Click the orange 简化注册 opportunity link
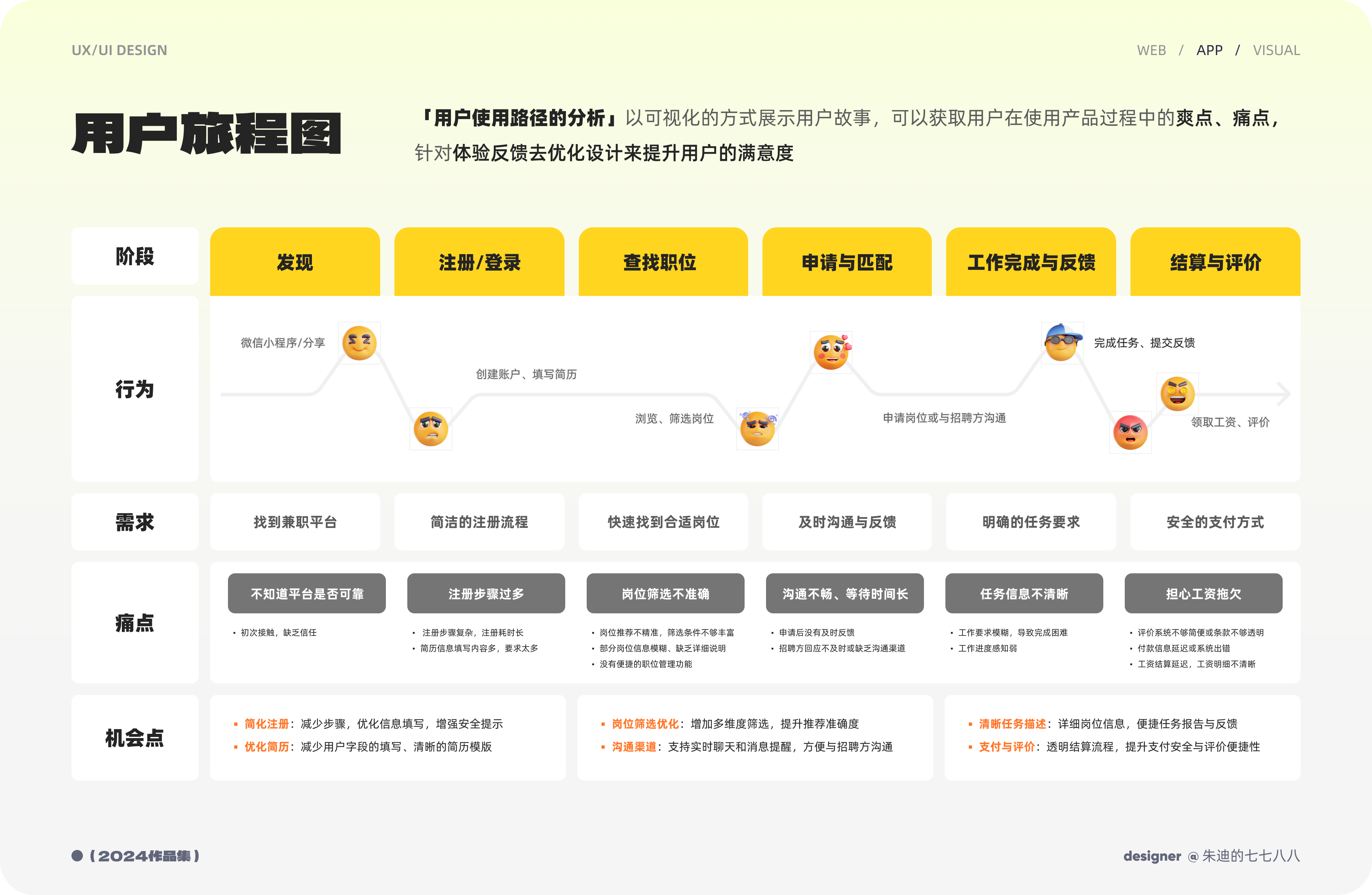The height and width of the screenshot is (895, 1372). pyautogui.click(x=266, y=724)
